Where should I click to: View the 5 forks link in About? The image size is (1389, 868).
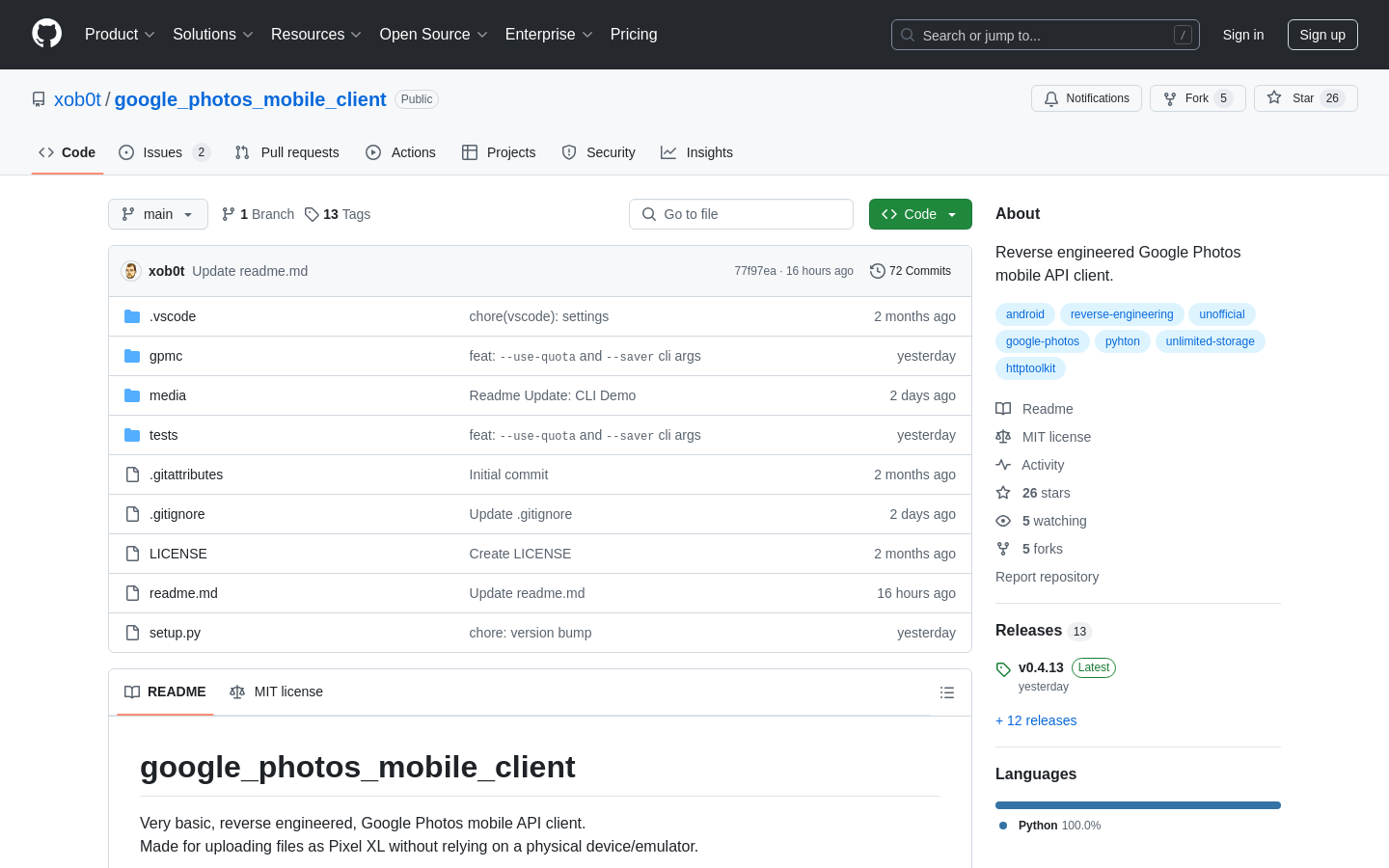point(1029,549)
